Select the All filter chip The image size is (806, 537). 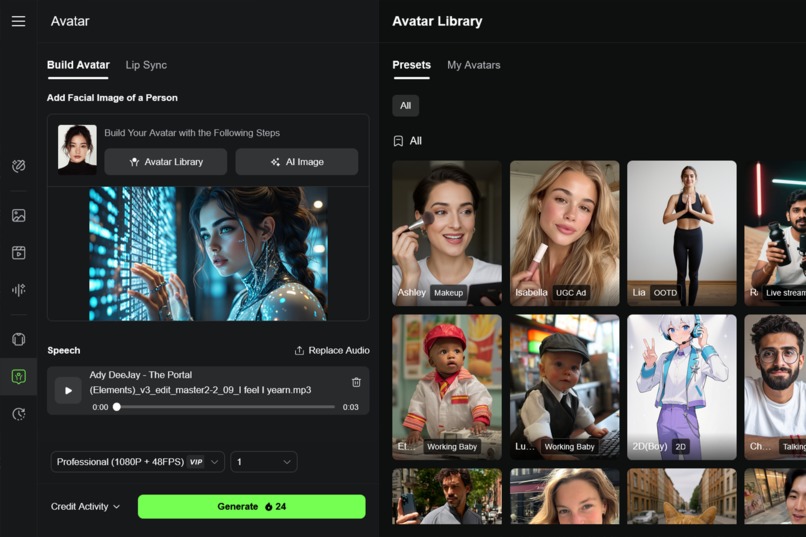(x=406, y=105)
